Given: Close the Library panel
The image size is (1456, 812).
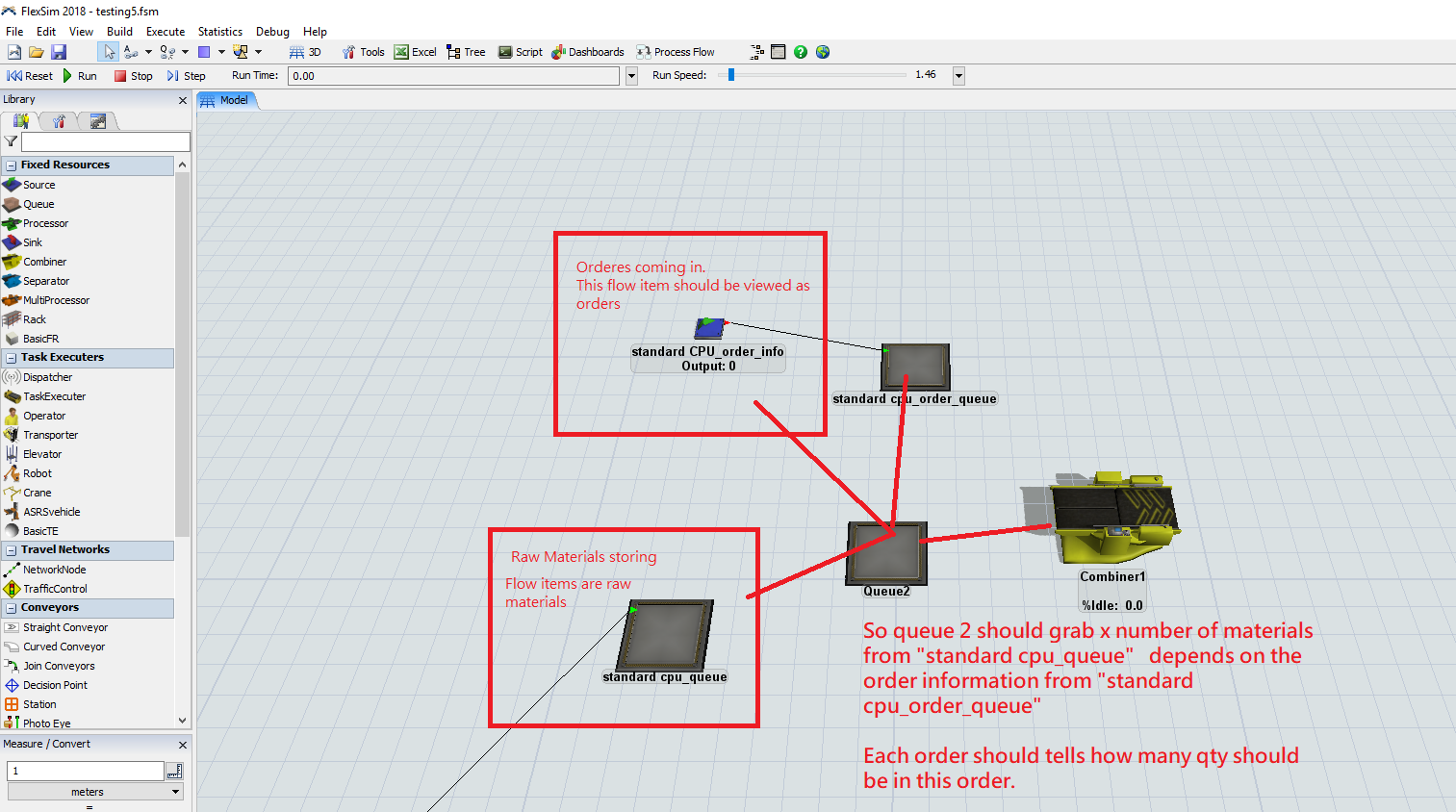Looking at the screenshot, I should (183, 100).
